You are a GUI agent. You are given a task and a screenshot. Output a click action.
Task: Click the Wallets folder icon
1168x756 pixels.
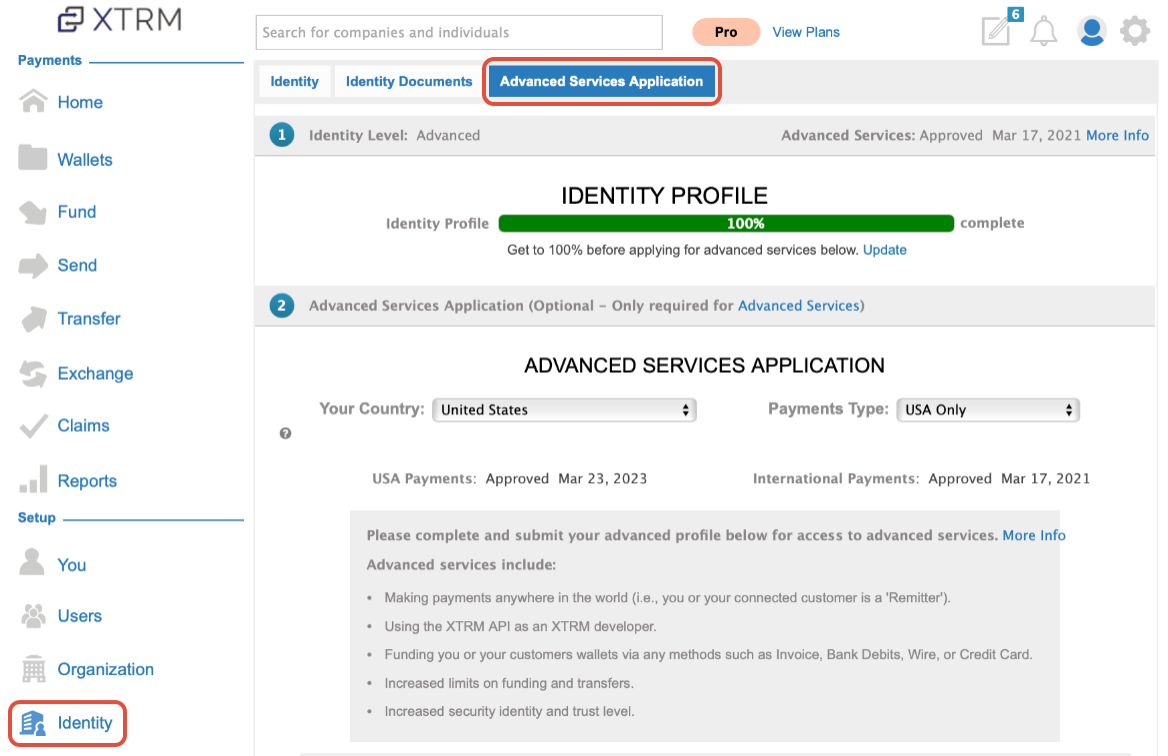point(33,158)
